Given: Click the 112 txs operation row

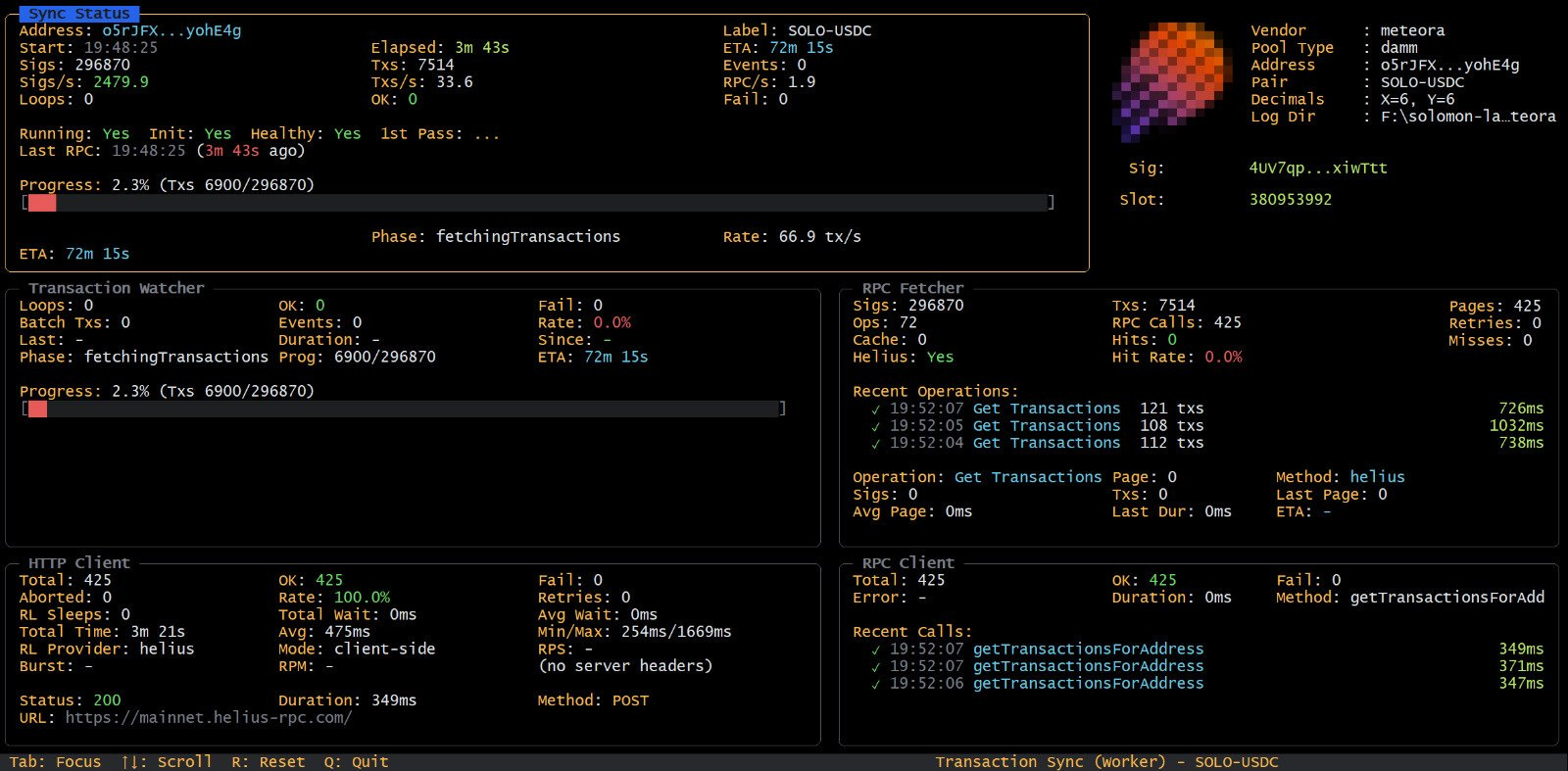Looking at the screenshot, I should (1207, 443).
